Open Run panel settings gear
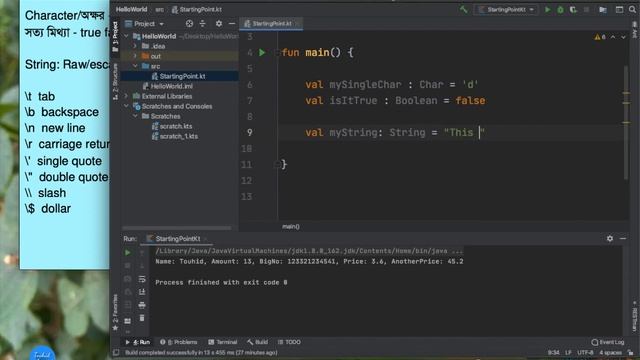Screen dimensions: 640x360 [x=610, y=238]
